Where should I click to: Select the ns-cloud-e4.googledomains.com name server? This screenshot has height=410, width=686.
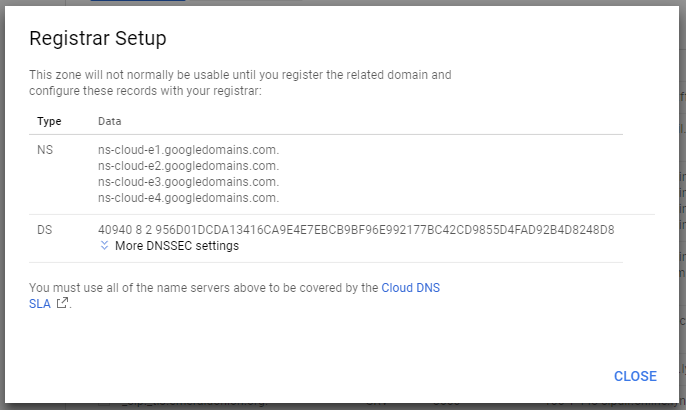pyautogui.click(x=188, y=198)
